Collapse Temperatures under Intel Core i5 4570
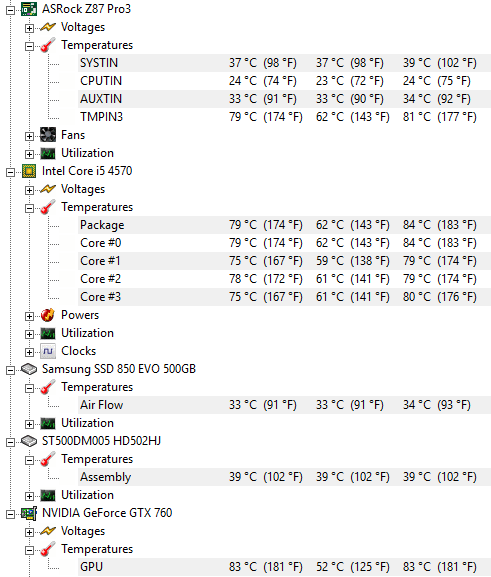 pos(29,209)
